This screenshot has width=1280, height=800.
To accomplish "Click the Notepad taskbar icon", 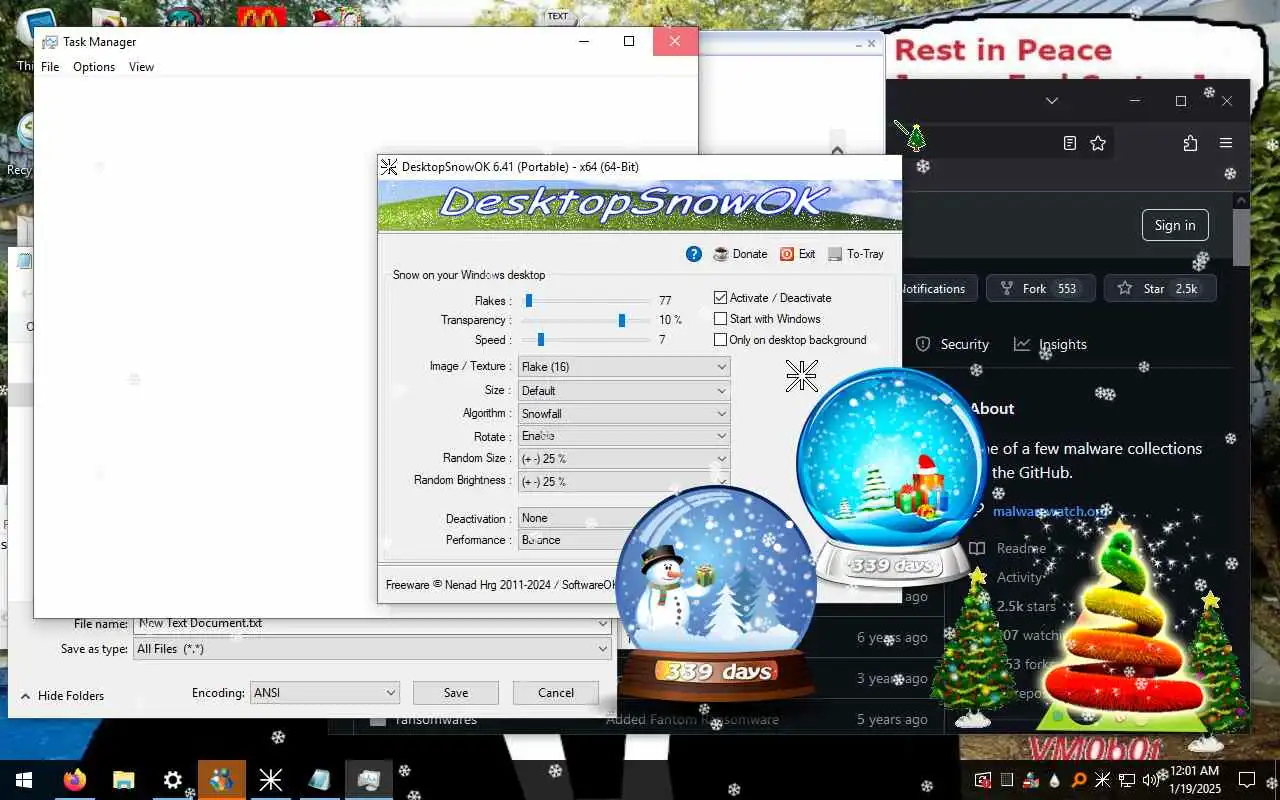I will [x=319, y=780].
